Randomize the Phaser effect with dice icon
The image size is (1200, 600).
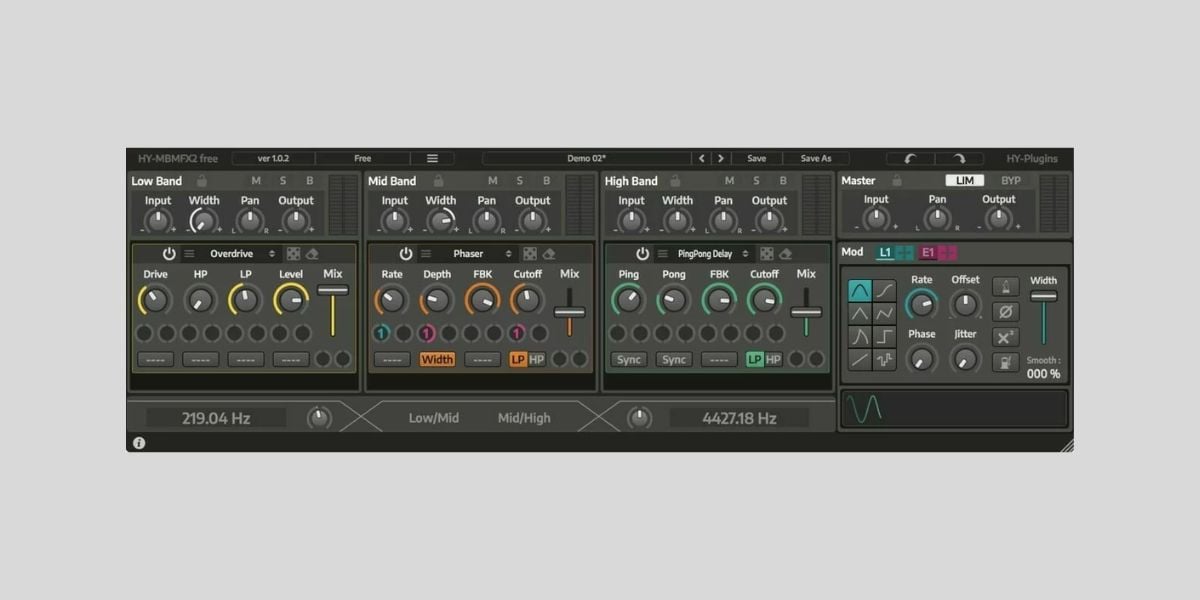(x=529, y=254)
